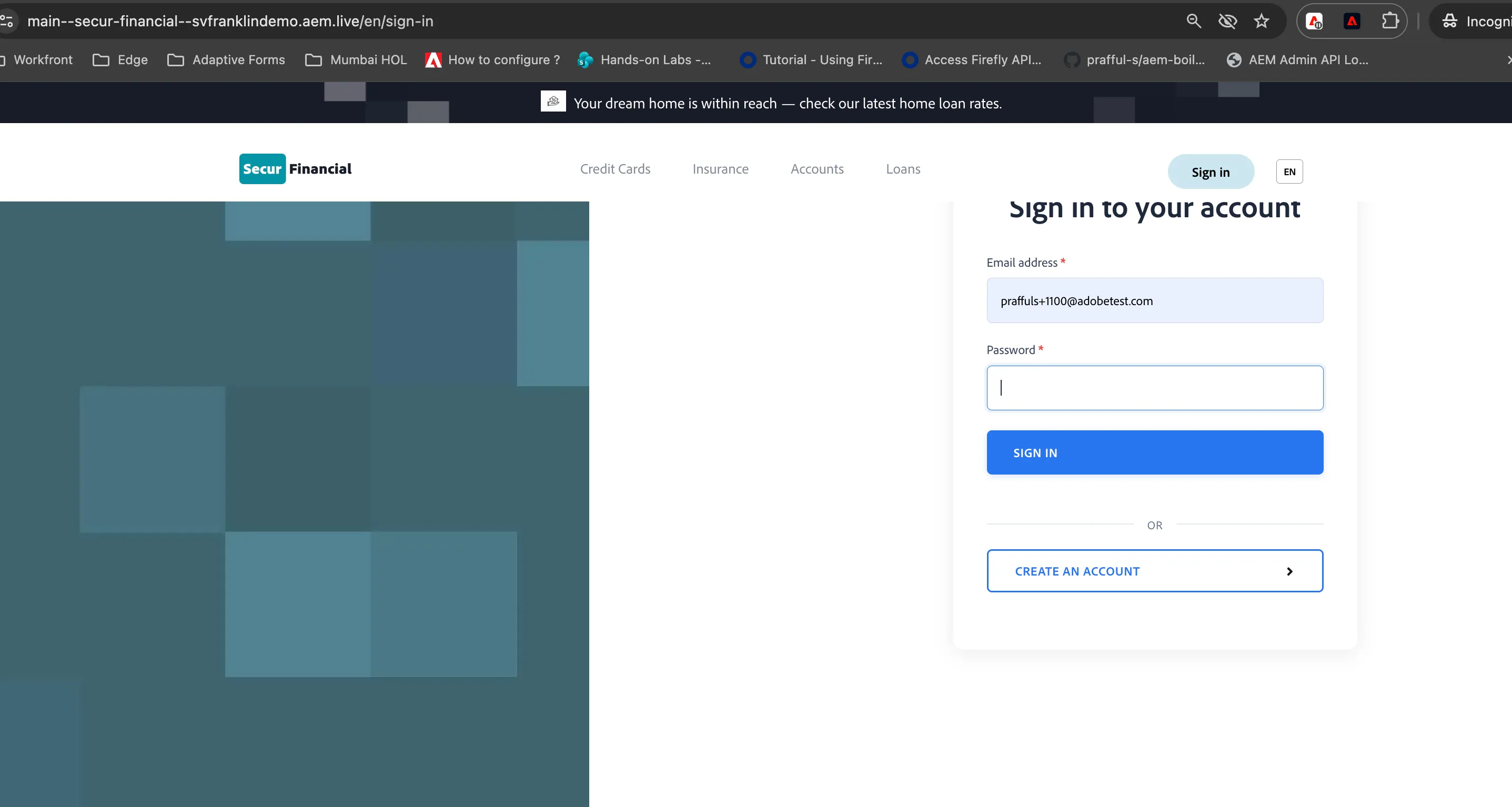Click the zoom magnifier icon in address bar
The height and width of the screenshot is (807, 1512).
[1193, 21]
